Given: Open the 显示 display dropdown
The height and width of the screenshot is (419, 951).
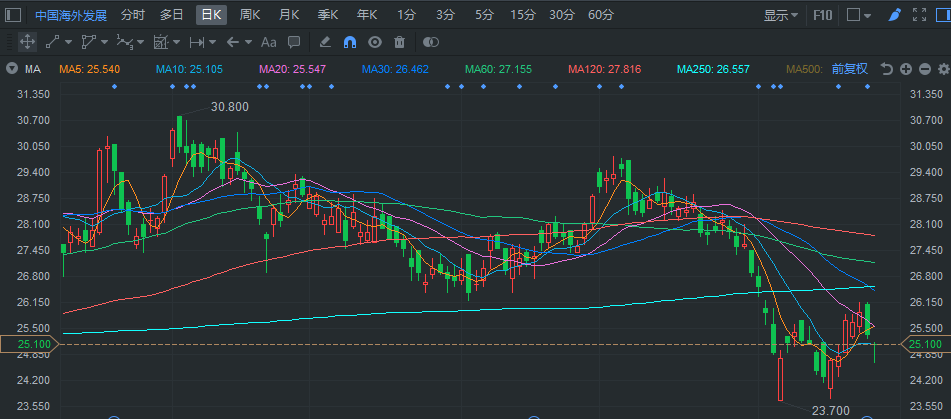Looking at the screenshot, I should (x=781, y=15).
